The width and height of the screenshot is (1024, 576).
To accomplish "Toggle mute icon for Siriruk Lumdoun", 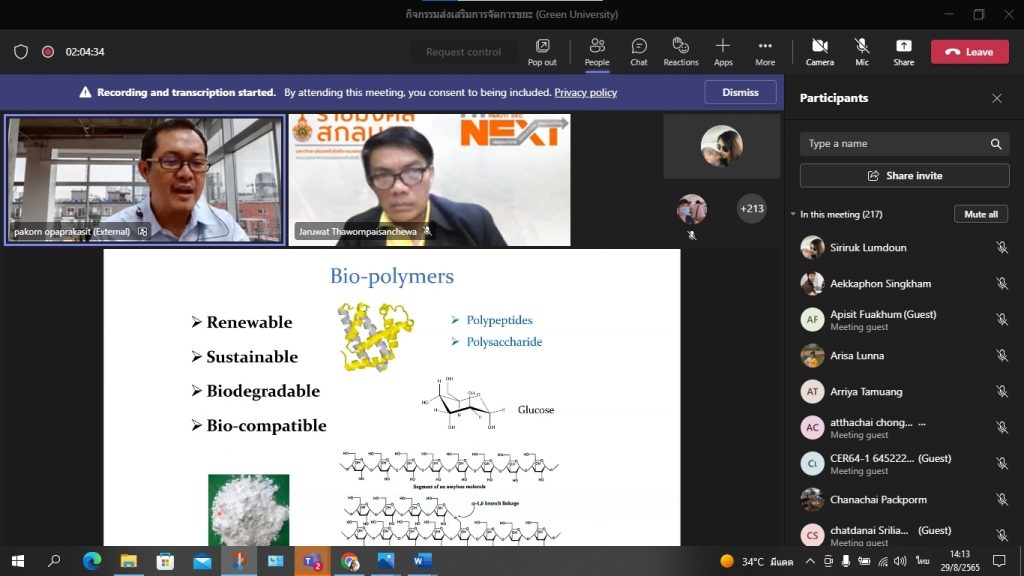I will click(x=1001, y=248).
